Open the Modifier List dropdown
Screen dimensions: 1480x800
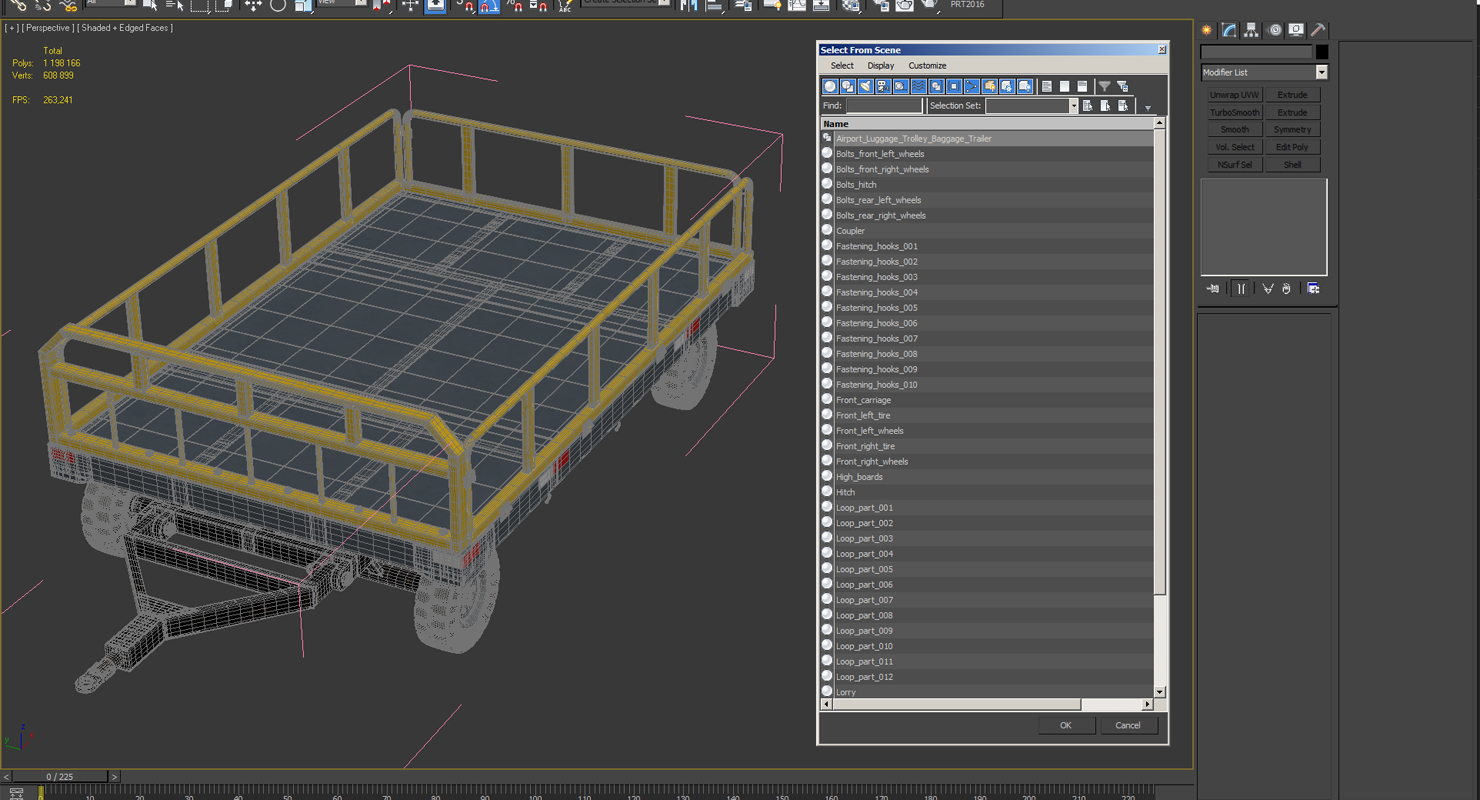click(1321, 72)
